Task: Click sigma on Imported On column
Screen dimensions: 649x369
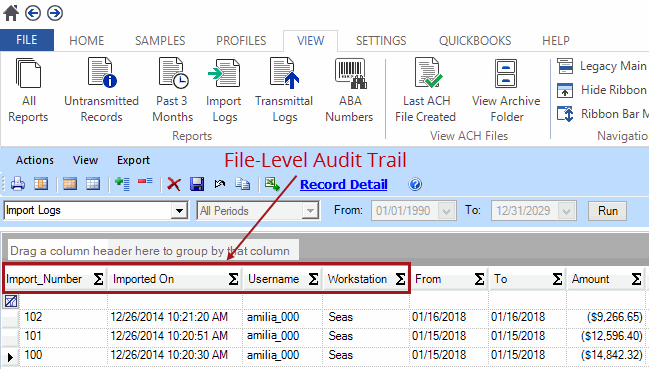Action: (x=233, y=279)
